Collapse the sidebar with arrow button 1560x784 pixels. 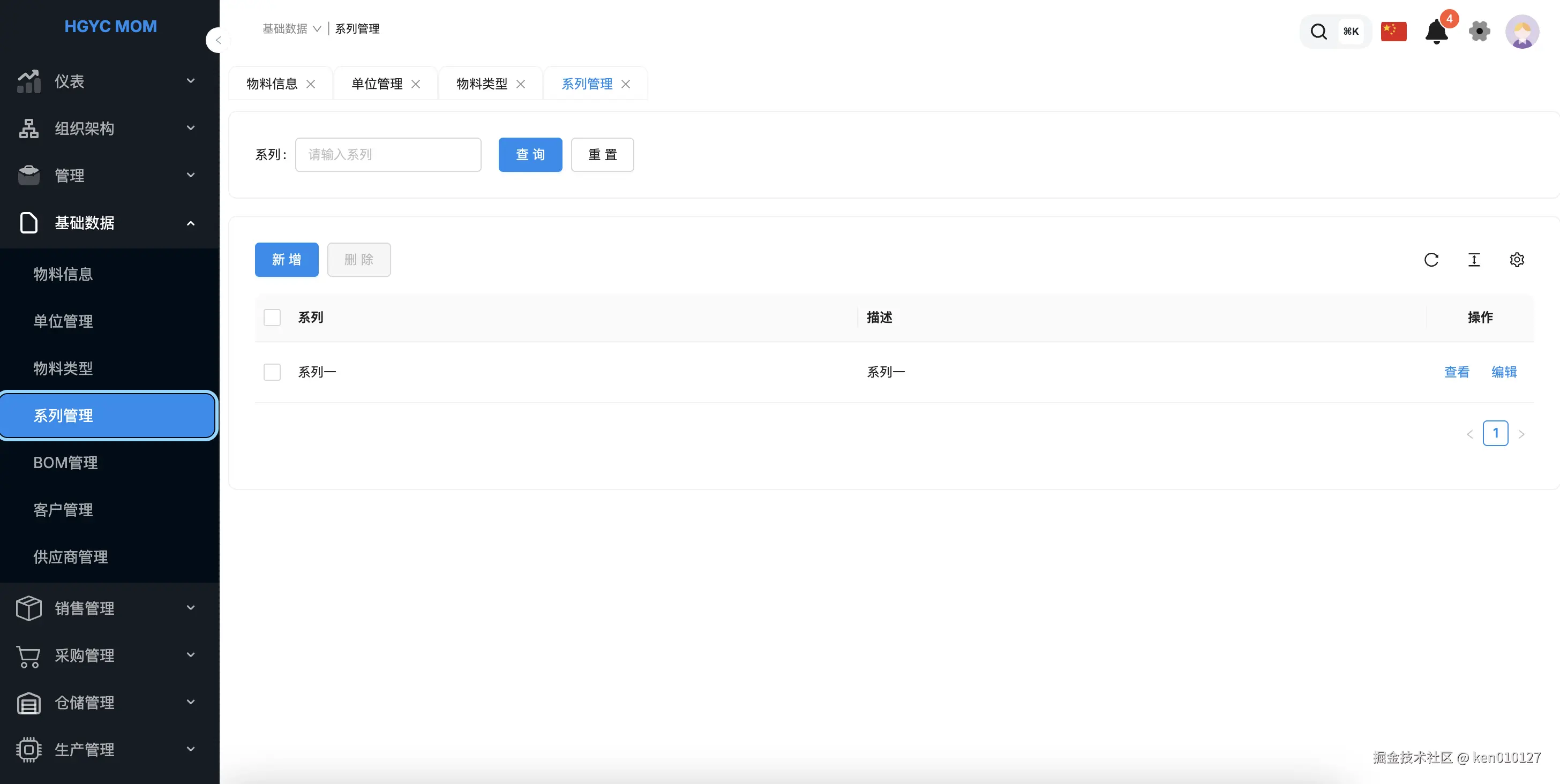pyautogui.click(x=217, y=41)
